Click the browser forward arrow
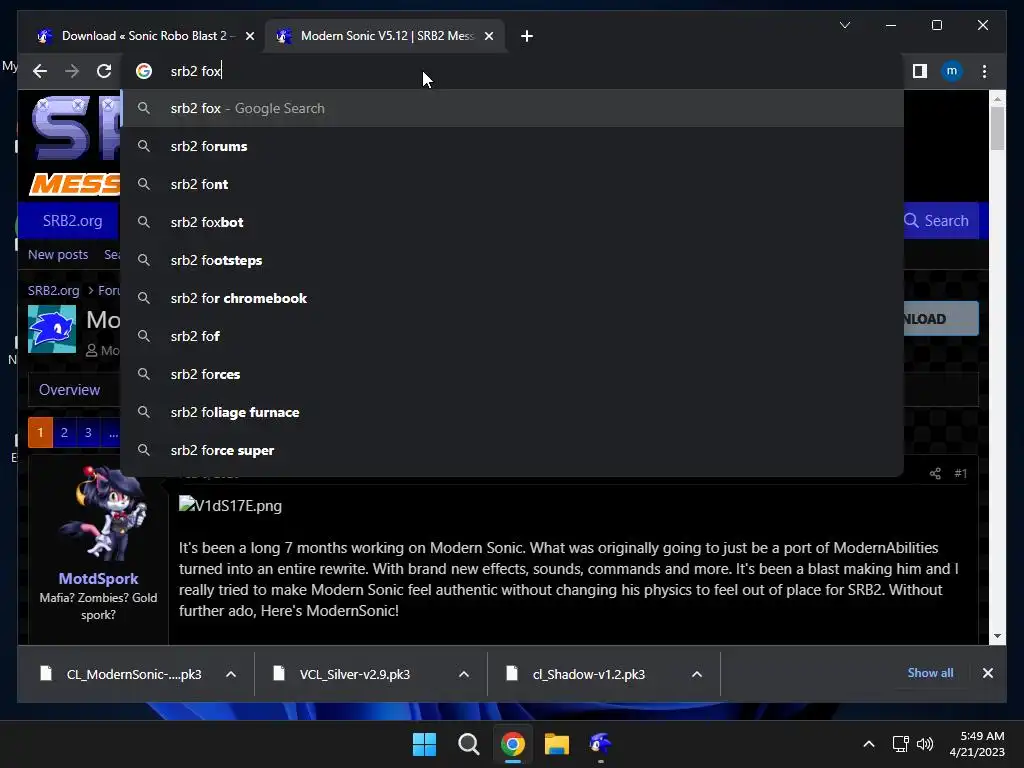This screenshot has height=768, width=1024. pos(72,71)
